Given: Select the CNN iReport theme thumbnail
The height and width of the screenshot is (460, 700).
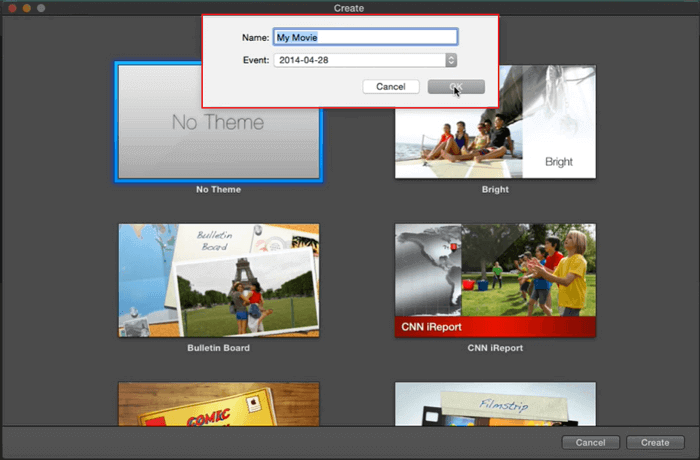Looking at the screenshot, I should (495, 280).
